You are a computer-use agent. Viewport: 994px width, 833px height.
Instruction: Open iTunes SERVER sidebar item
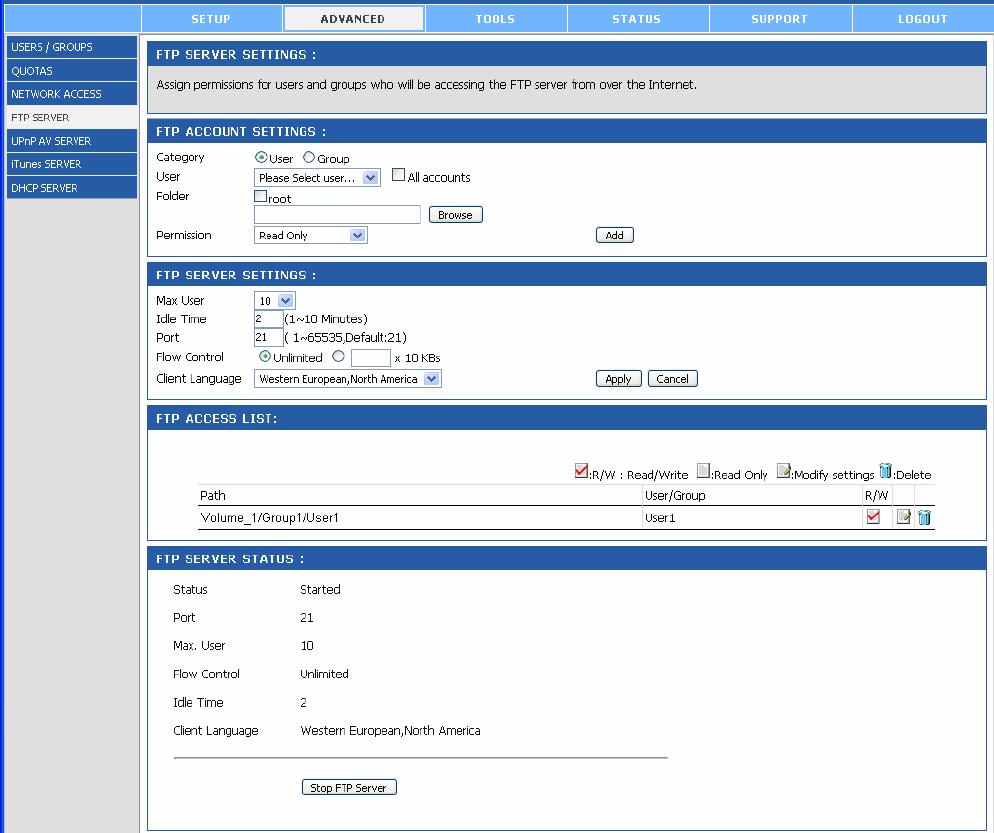[x=72, y=164]
